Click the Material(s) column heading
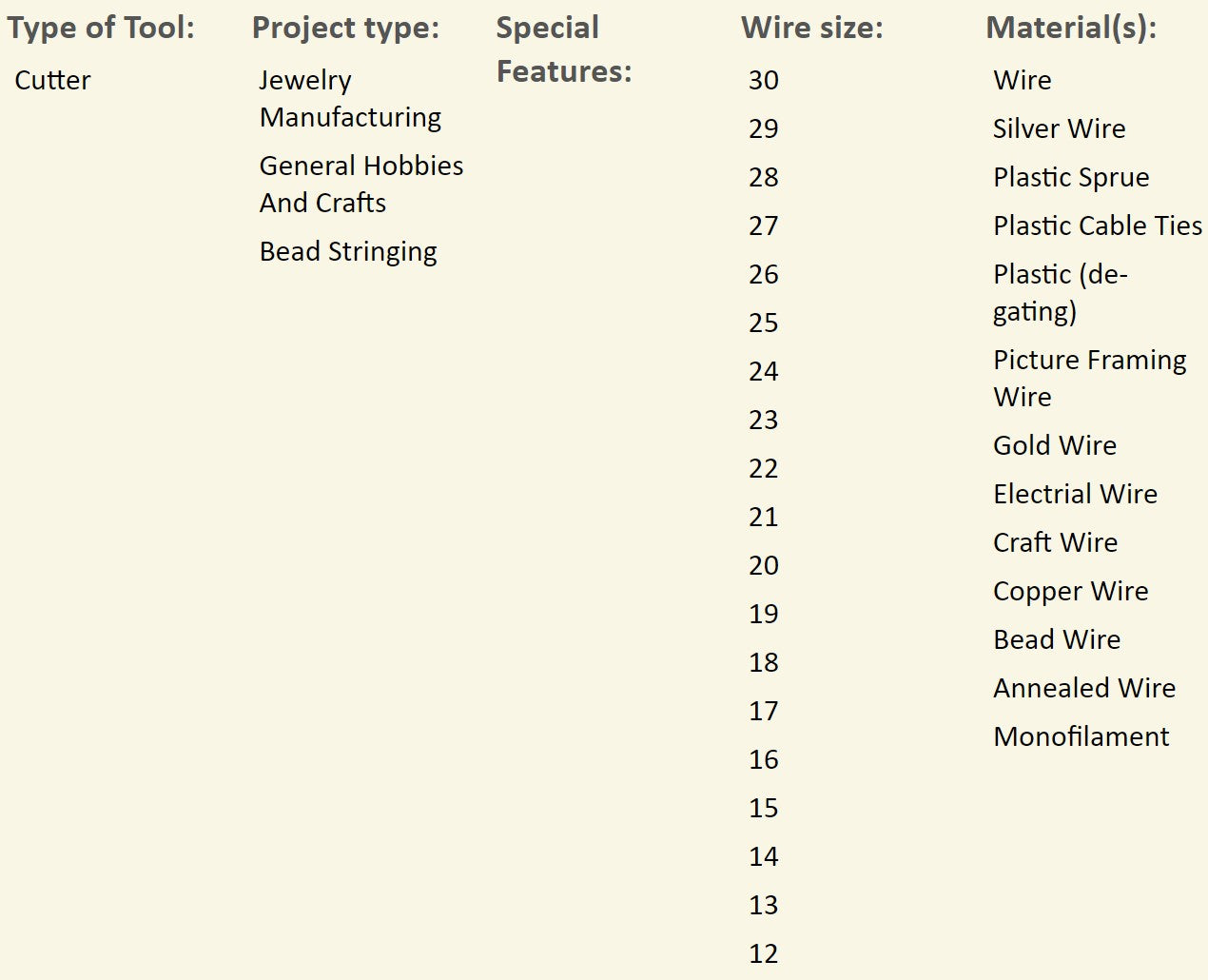The height and width of the screenshot is (980, 1208). pos(1071,28)
